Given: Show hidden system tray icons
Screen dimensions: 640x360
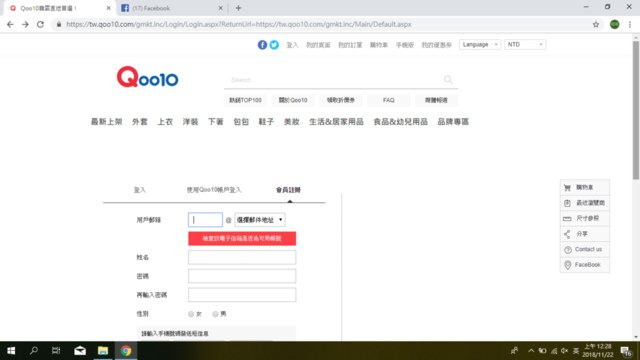Looking at the screenshot, I should pyautogui.click(x=531, y=351).
